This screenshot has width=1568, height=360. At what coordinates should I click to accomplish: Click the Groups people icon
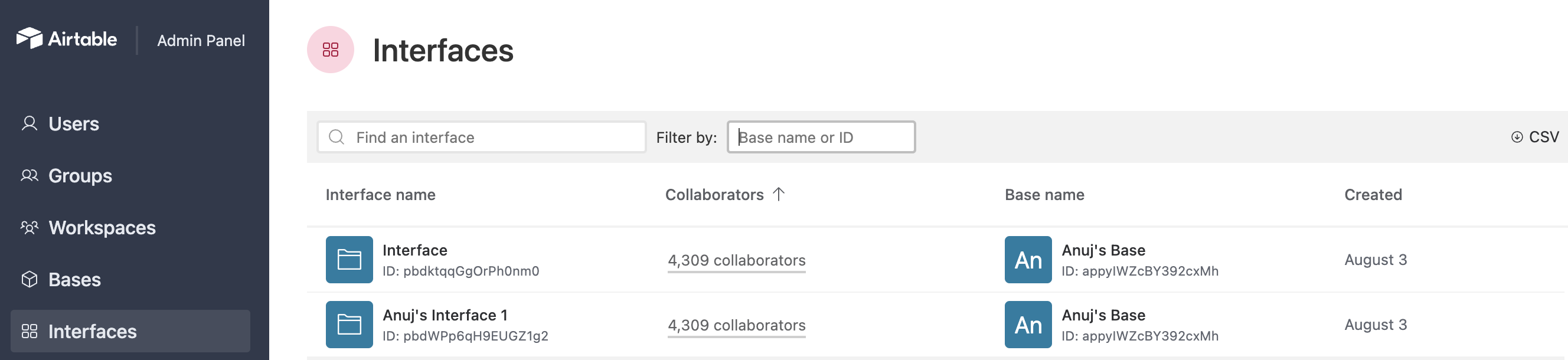29,176
